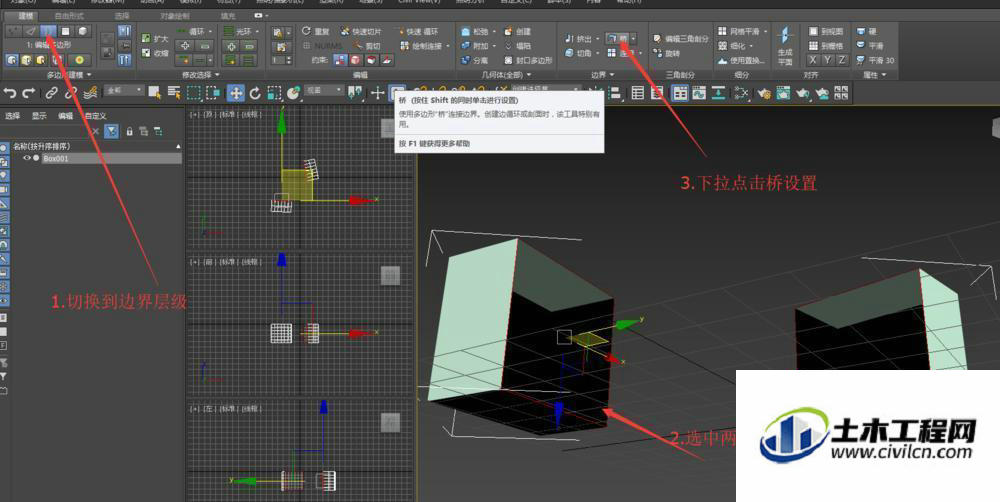Click the X axis align button

point(812,60)
